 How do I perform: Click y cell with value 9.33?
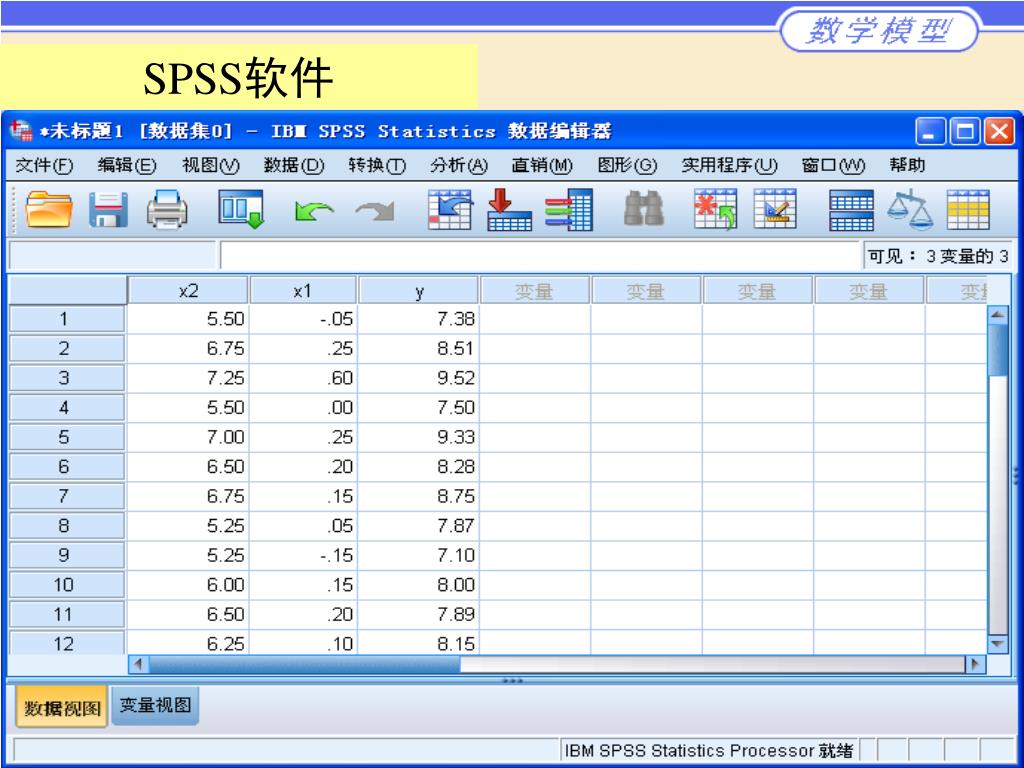point(419,437)
